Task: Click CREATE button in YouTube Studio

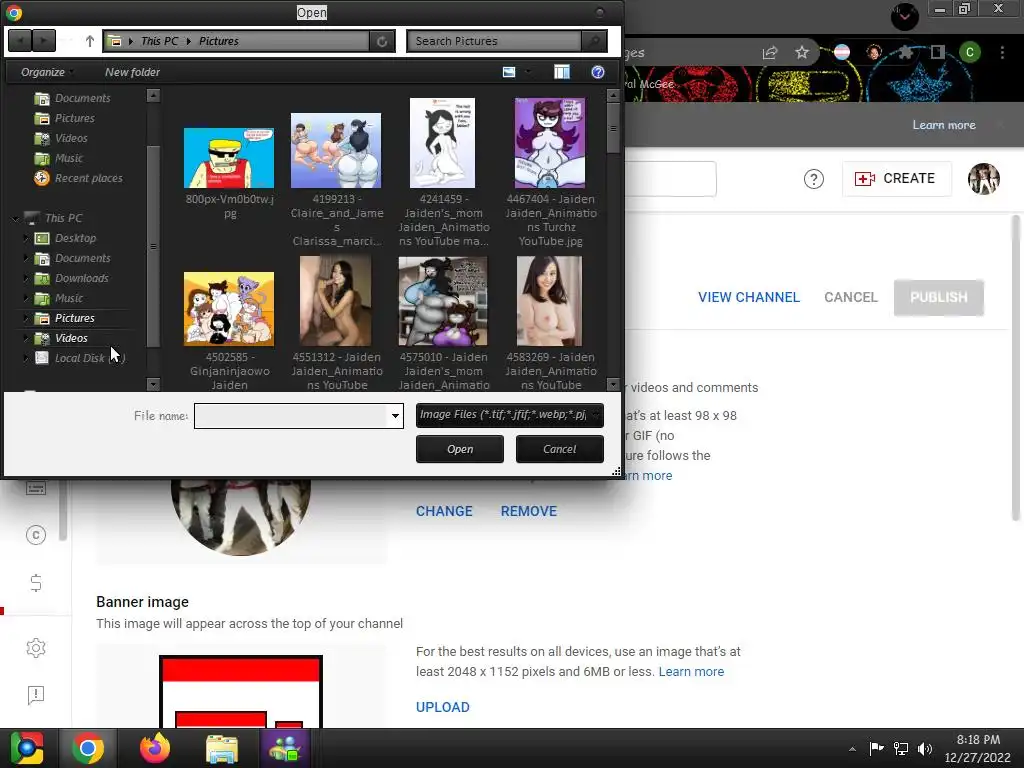Action: pos(896,179)
